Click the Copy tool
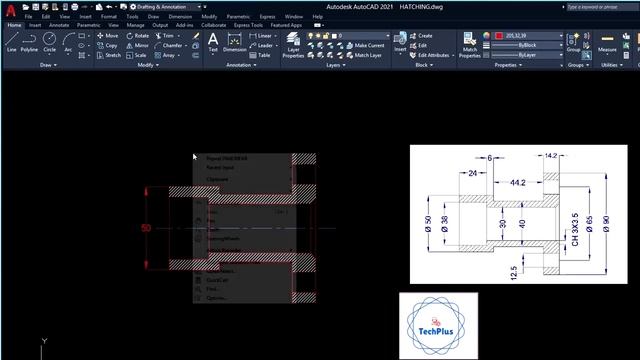 [x=107, y=46]
